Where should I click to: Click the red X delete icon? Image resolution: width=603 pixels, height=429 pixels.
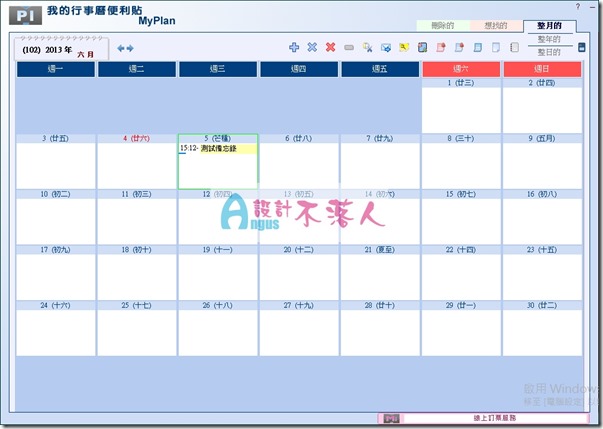point(330,47)
